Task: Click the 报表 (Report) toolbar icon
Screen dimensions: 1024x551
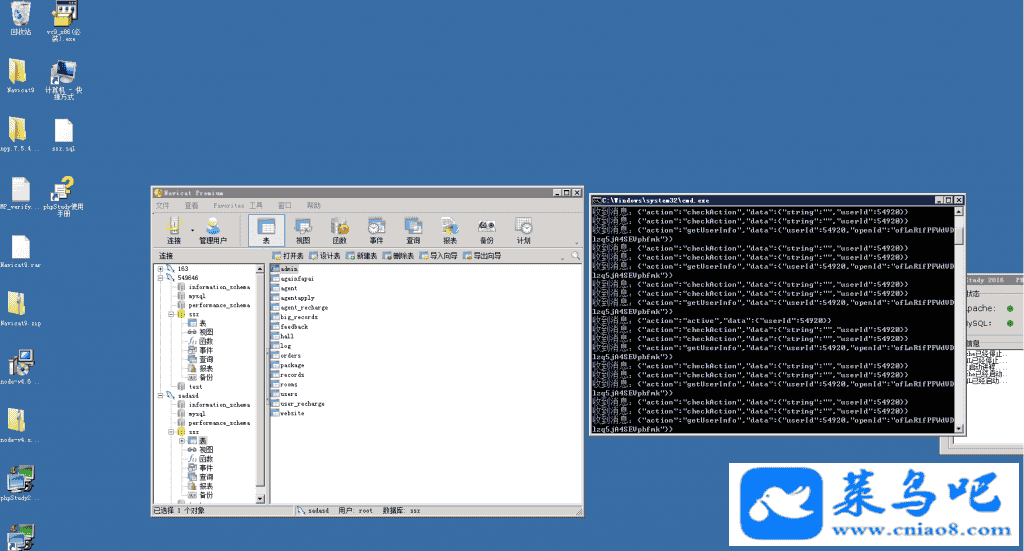Action: (450, 229)
